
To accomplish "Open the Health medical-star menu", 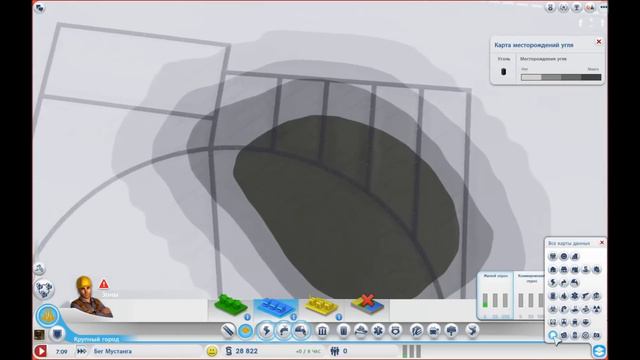I will pos(378,330).
